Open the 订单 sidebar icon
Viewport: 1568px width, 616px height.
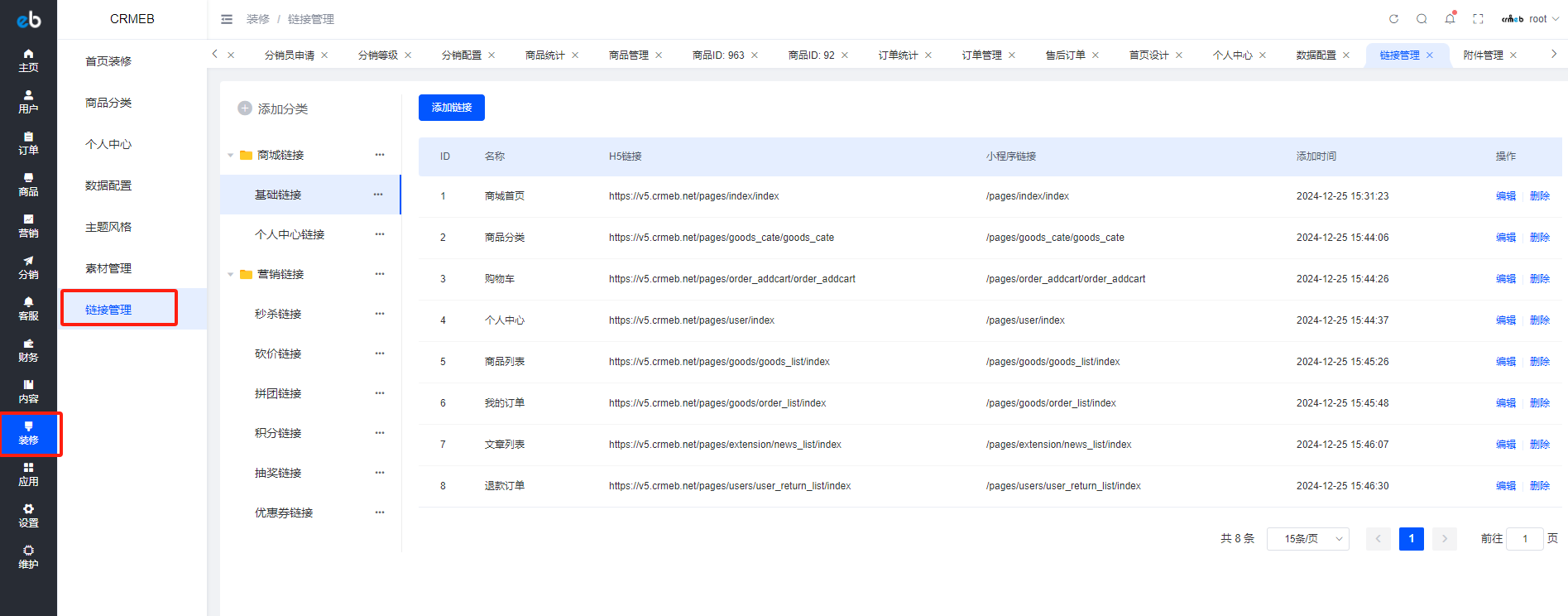tap(28, 143)
